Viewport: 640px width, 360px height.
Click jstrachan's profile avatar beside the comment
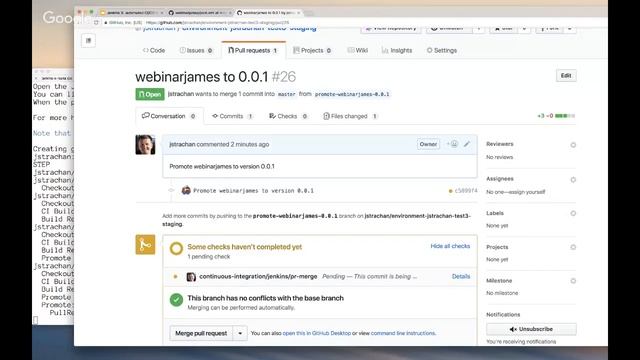tap(145, 144)
